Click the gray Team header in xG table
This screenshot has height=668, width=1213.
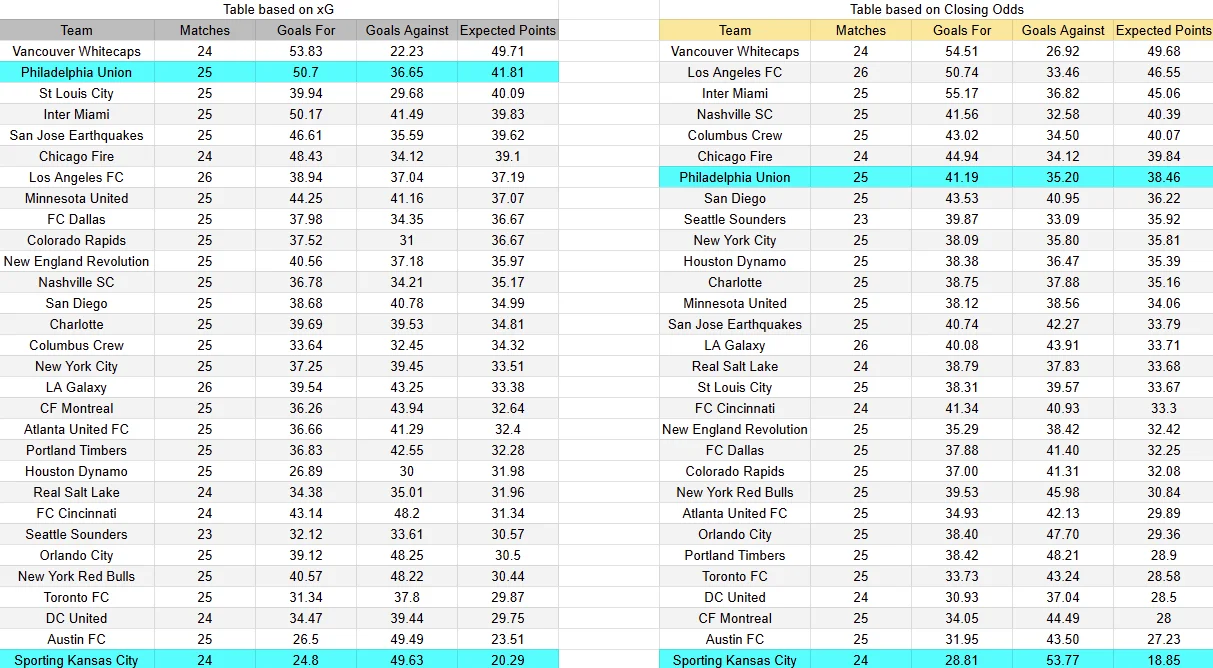[77, 30]
